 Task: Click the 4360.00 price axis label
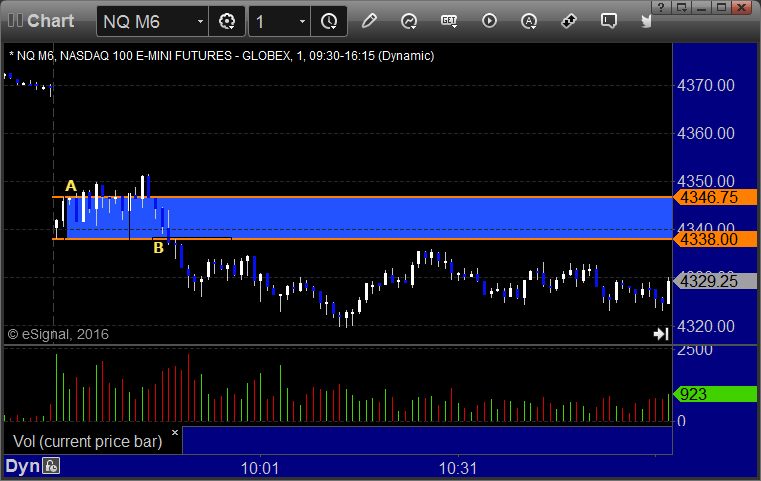pyautogui.click(x=706, y=133)
